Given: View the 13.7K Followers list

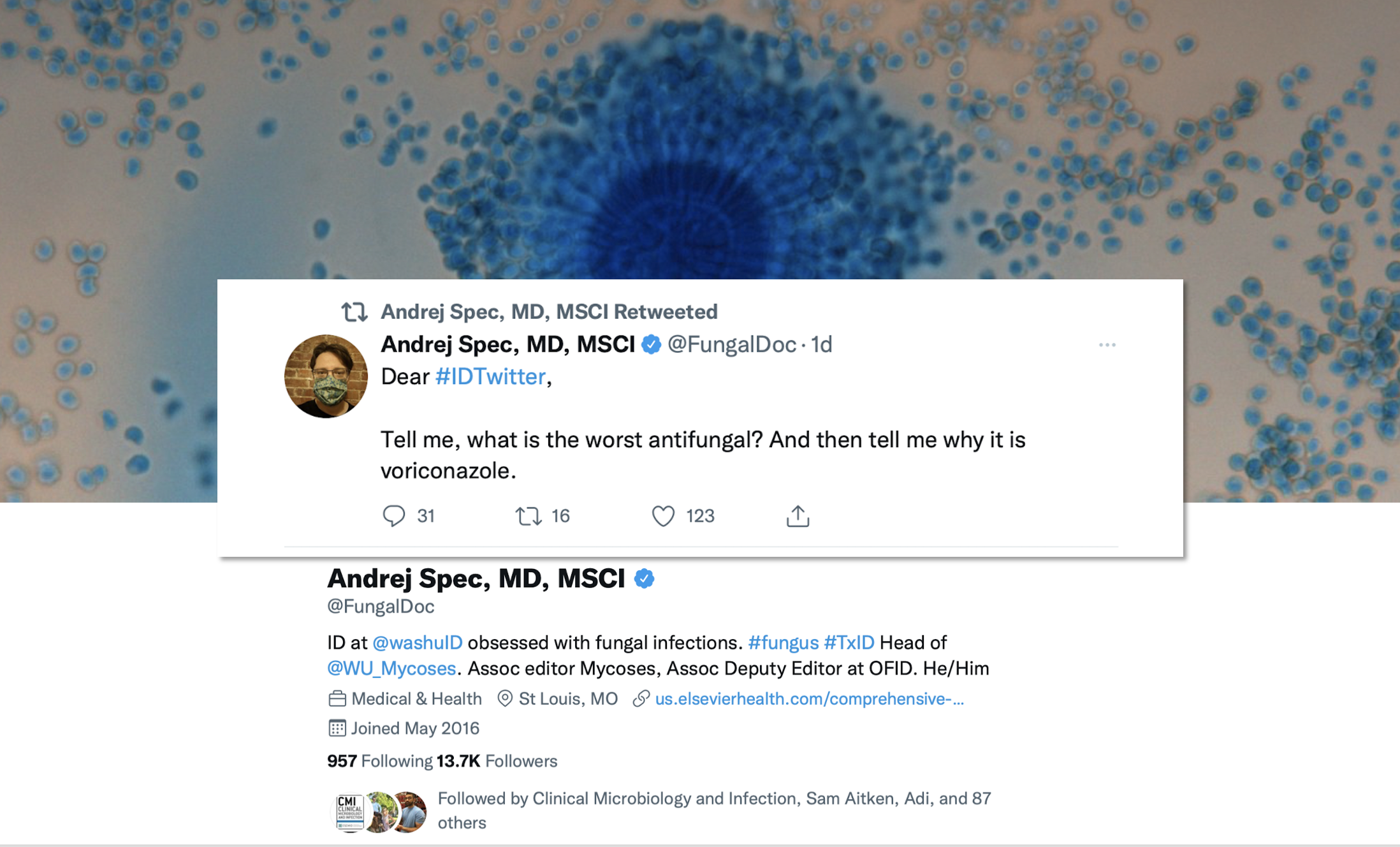Looking at the screenshot, I should pyautogui.click(x=497, y=761).
